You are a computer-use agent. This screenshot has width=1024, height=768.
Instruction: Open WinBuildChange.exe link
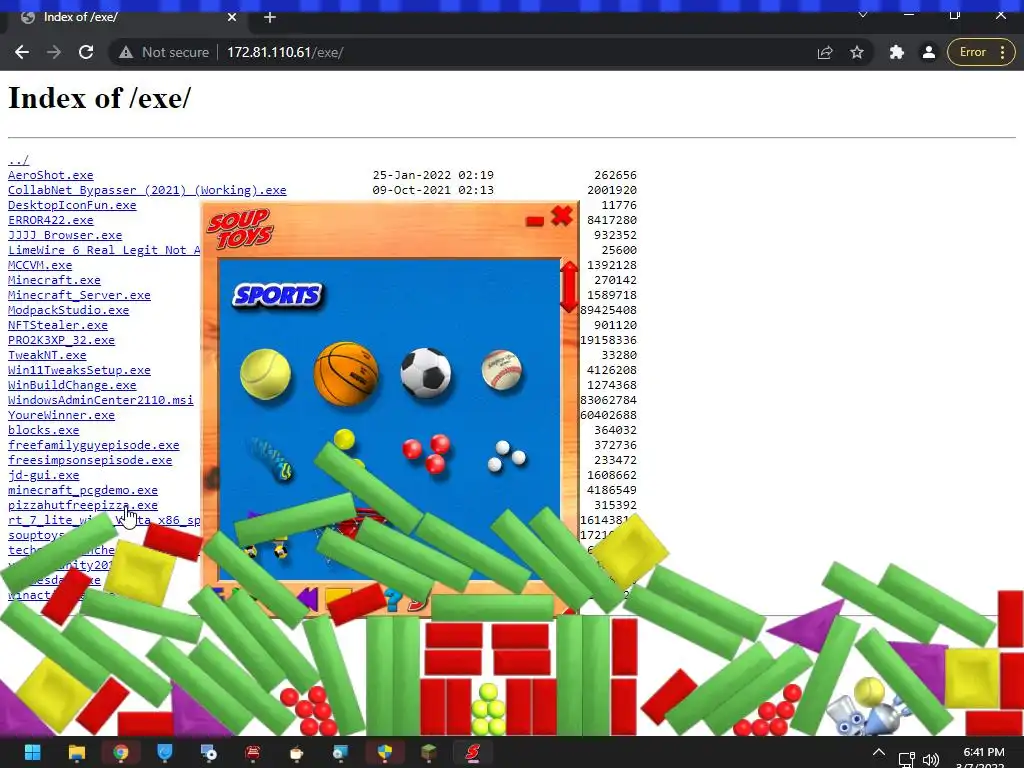coord(72,385)
